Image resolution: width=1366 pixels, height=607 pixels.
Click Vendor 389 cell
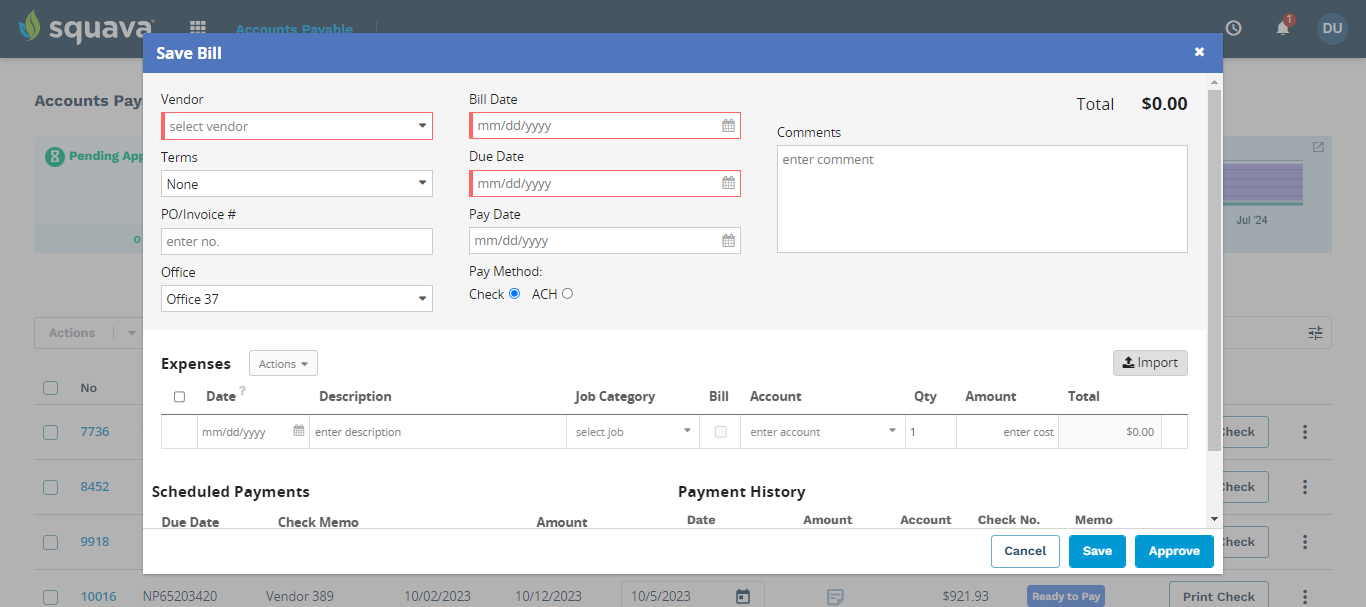(300, 597)
